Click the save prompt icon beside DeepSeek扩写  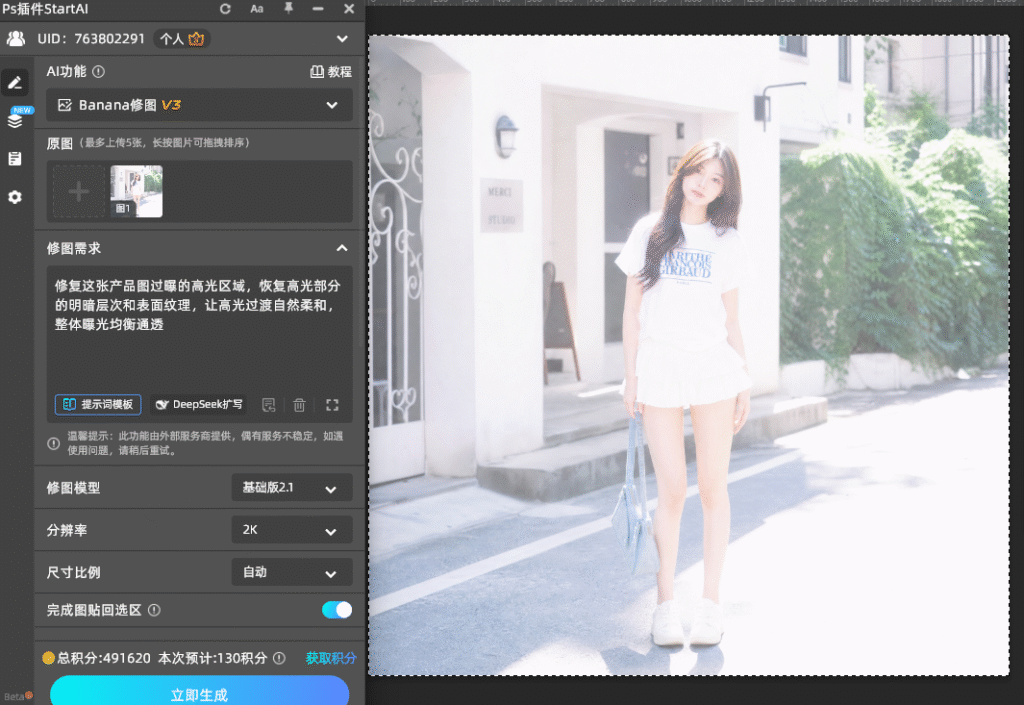point(268,405)
